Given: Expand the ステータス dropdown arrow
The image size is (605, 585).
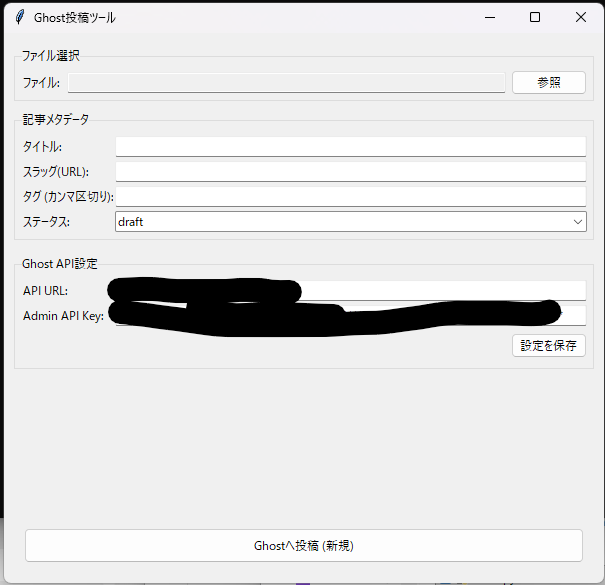Looking at the screenshot, I should coord(578,222).
